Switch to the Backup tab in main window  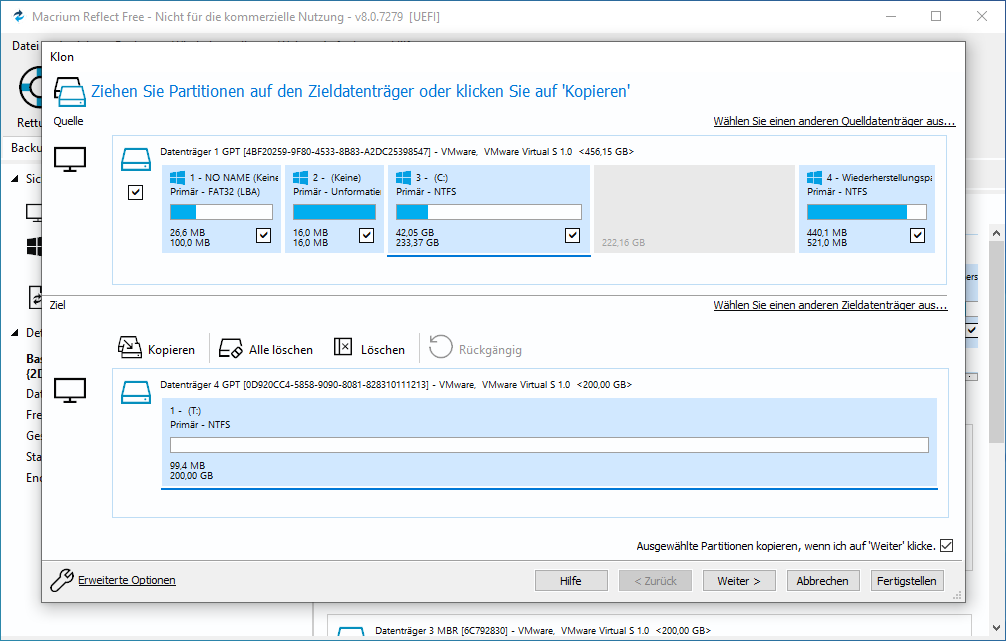(25, 148)
